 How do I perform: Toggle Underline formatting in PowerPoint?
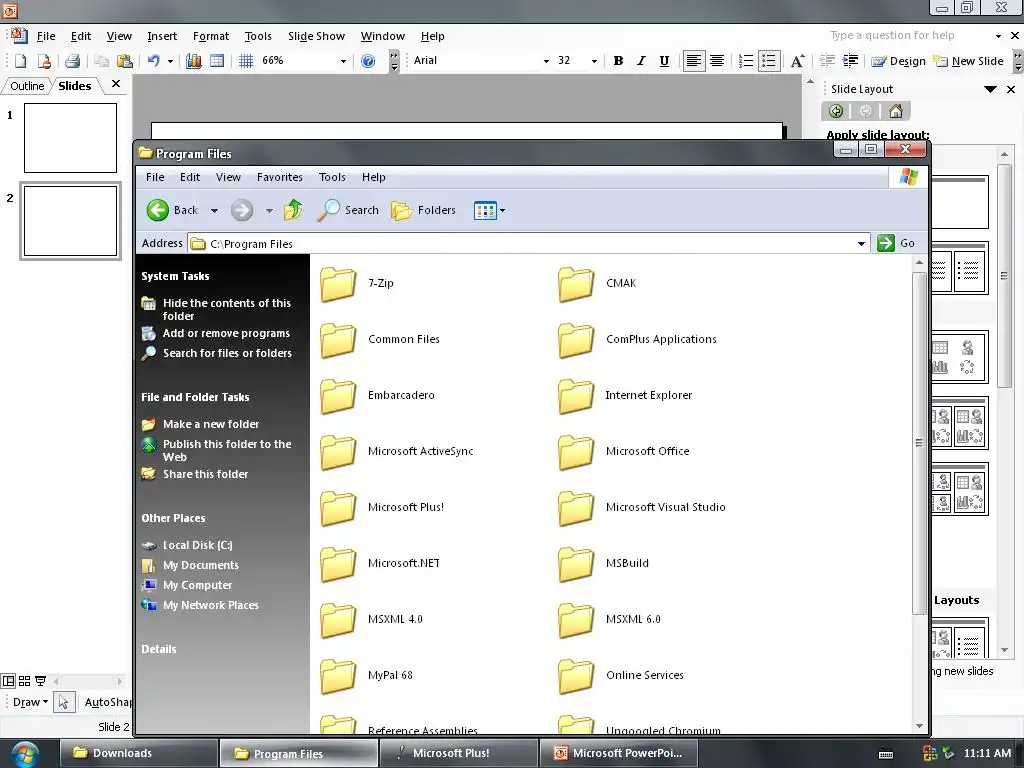tap(664, 61)
